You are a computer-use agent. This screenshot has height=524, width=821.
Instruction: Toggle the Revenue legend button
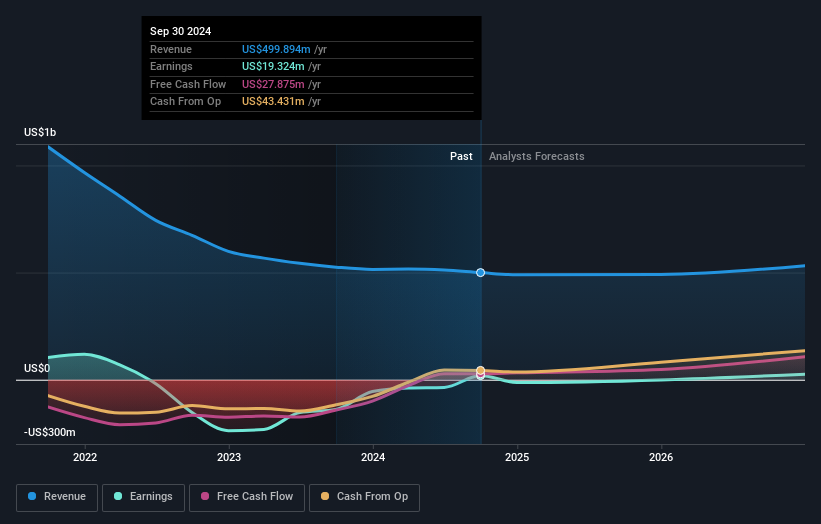(x=57, y=497)
